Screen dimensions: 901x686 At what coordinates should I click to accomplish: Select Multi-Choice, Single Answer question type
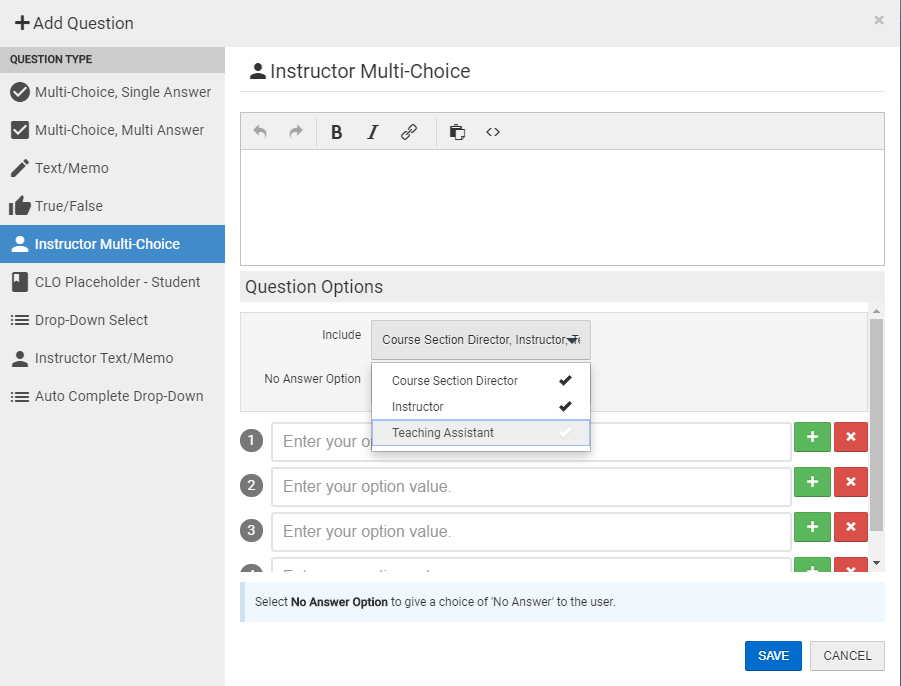point(112,92)
